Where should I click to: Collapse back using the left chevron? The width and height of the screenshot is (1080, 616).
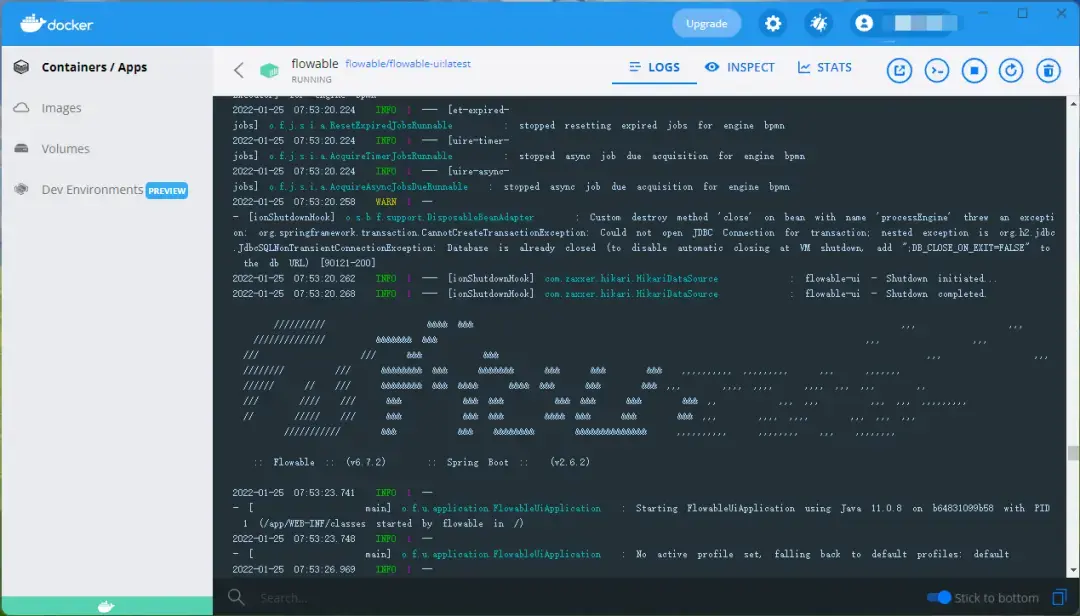pyautogui.click(x=240, y=70)
